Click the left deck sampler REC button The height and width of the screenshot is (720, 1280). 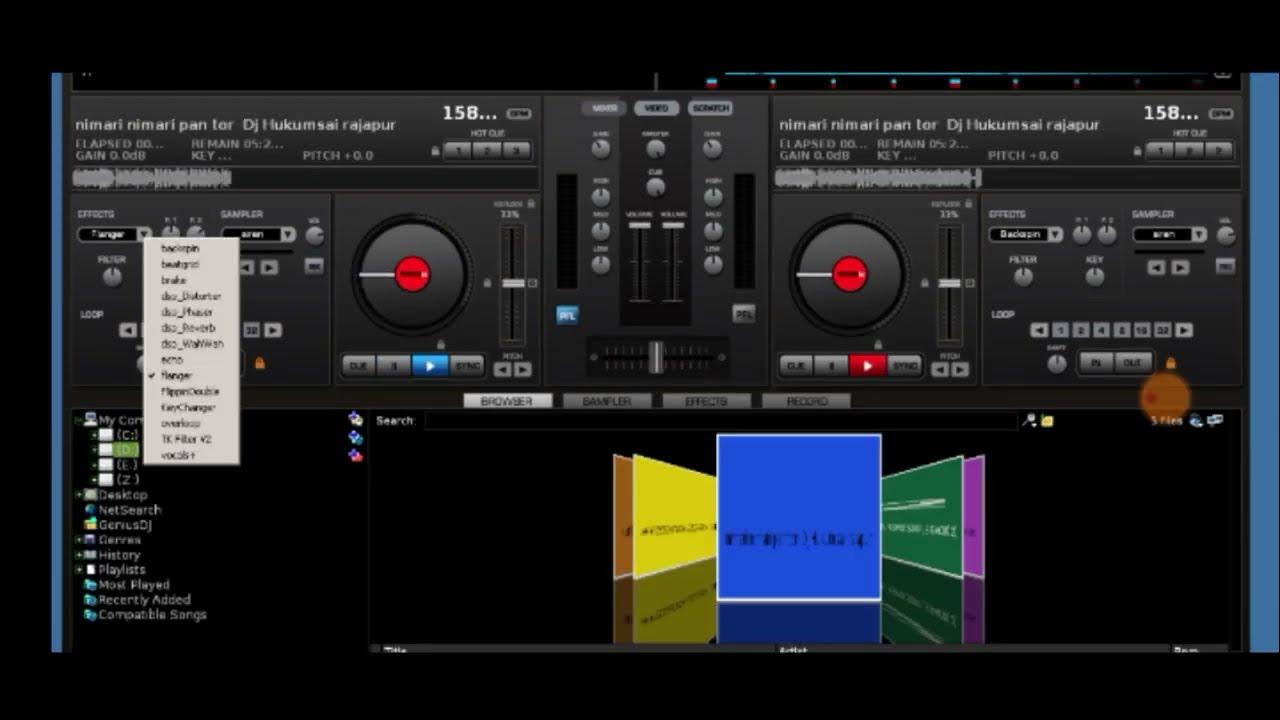(x=314, y=266)
